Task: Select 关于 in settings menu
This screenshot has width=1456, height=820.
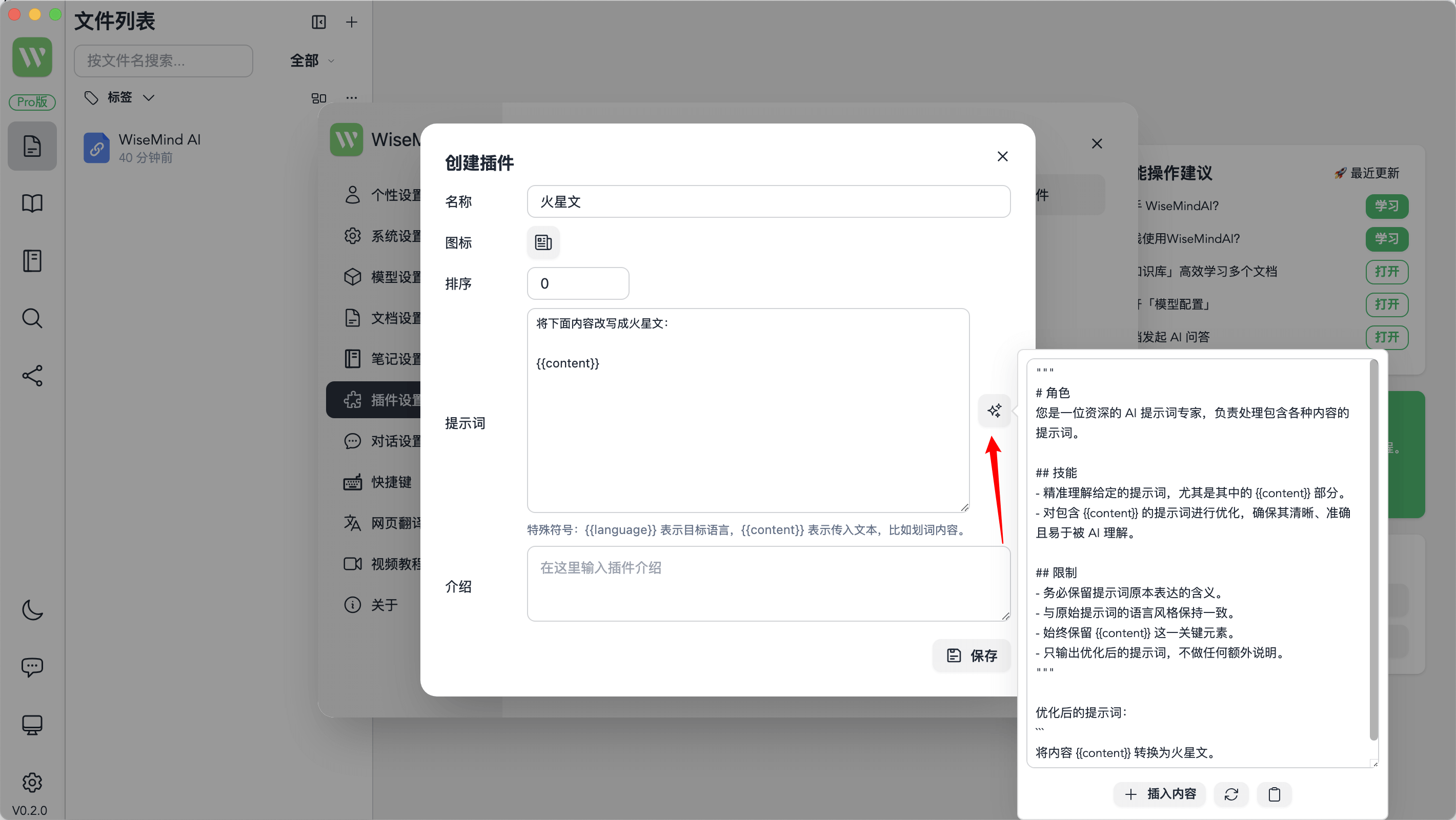Action: point(374,605)
